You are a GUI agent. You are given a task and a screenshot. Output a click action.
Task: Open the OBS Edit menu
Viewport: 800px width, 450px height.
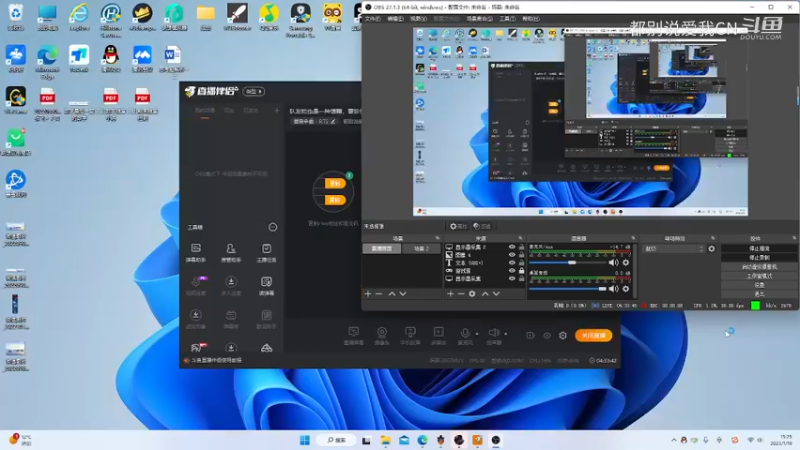395,19
